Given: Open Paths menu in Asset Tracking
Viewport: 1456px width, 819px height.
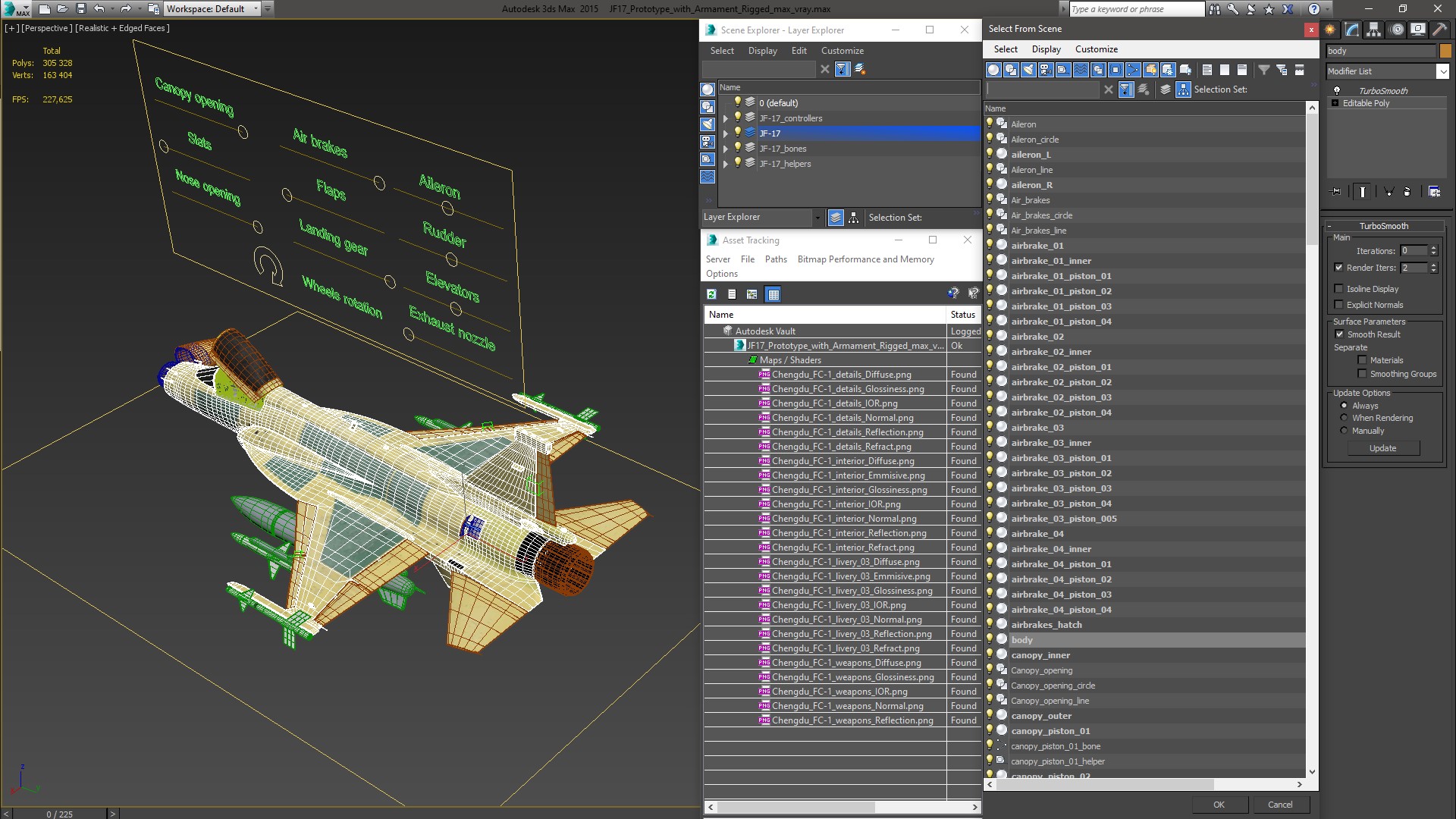Looking at the screenshot, I should coord(776,259).
